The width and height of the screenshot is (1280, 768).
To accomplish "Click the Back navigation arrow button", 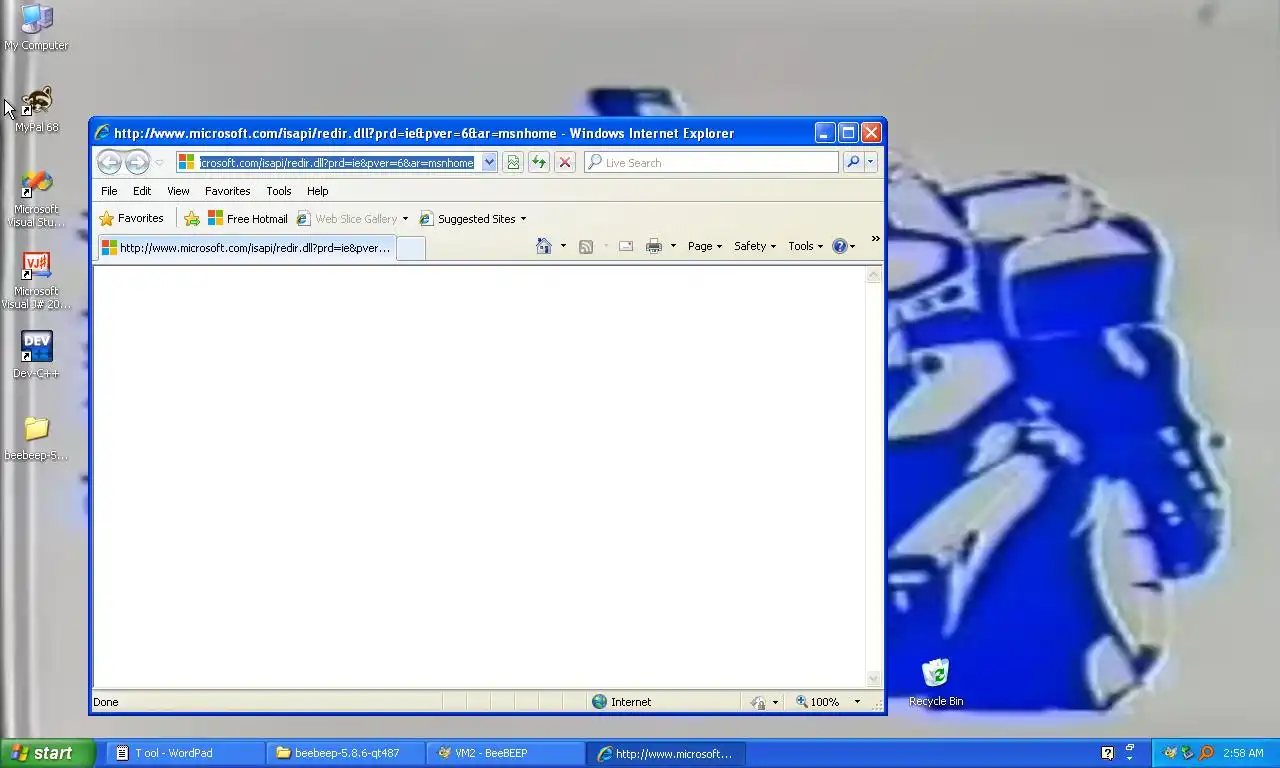I will tap(109, 162).
